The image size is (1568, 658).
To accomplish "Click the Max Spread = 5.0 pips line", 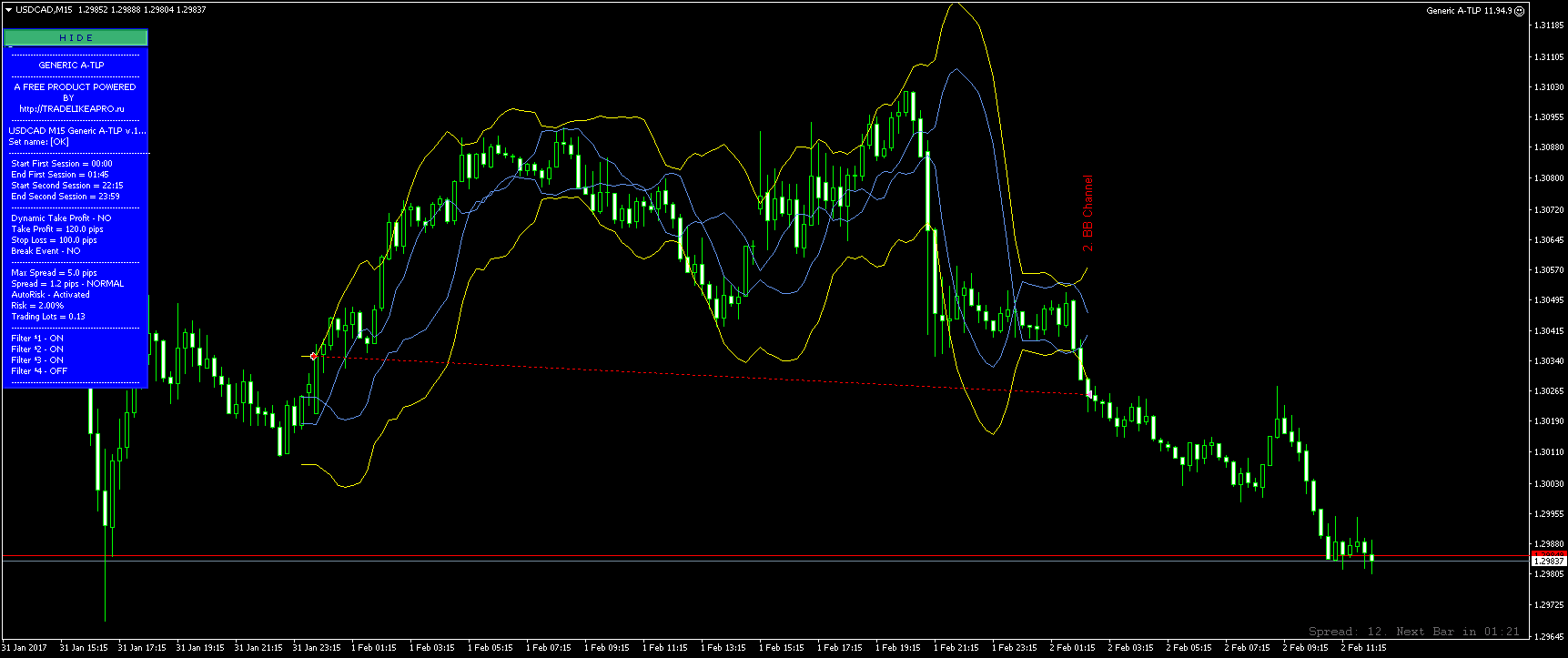I will [x=55, y=273].
